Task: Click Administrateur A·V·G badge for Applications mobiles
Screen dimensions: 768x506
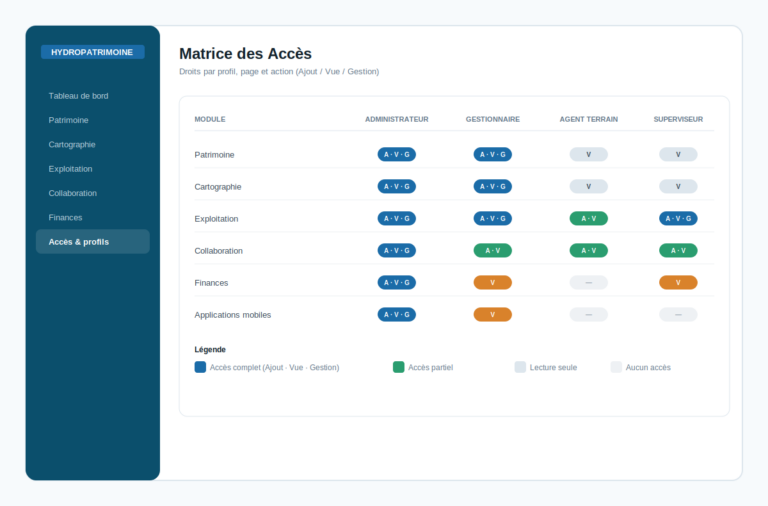Action: pos(397,314)
